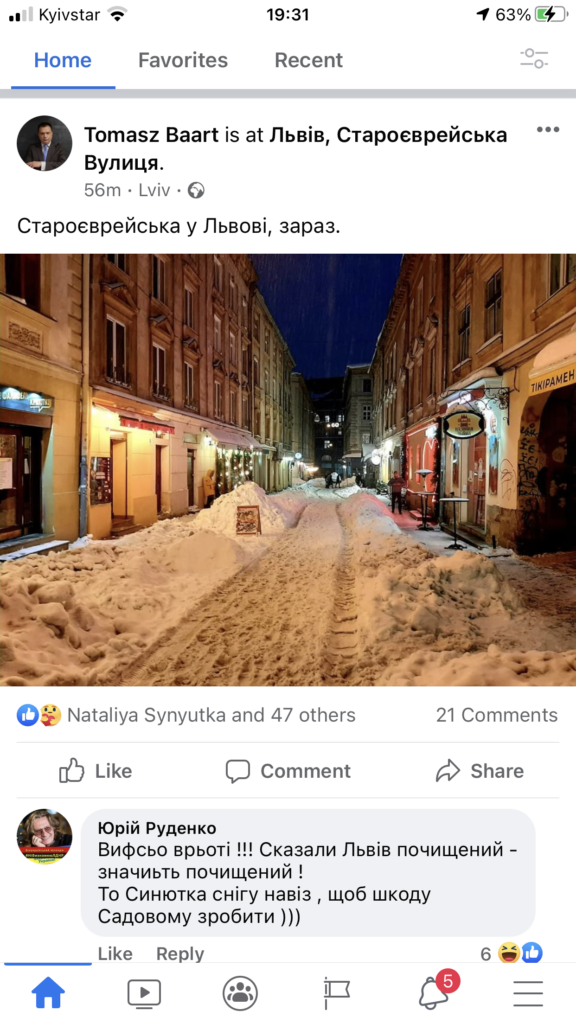The height and width of the screenshot is (1024, 576).
Task: Open the 21 Comments link
Action: 497,715
